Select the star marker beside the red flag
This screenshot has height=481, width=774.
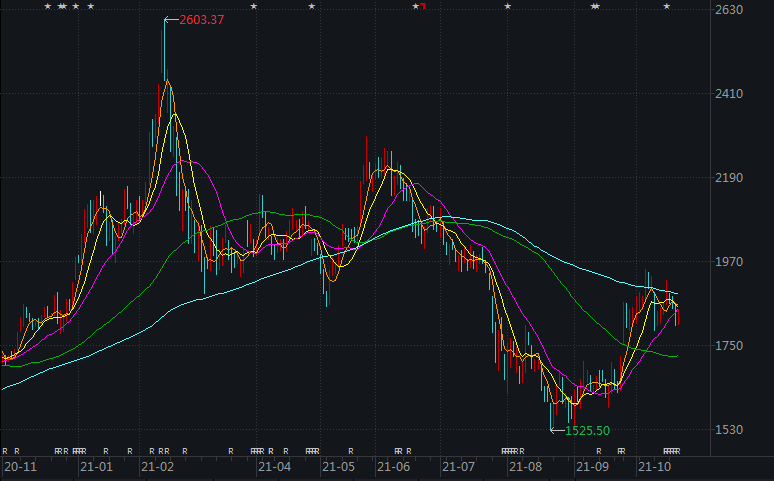click(x=416, y=6)
